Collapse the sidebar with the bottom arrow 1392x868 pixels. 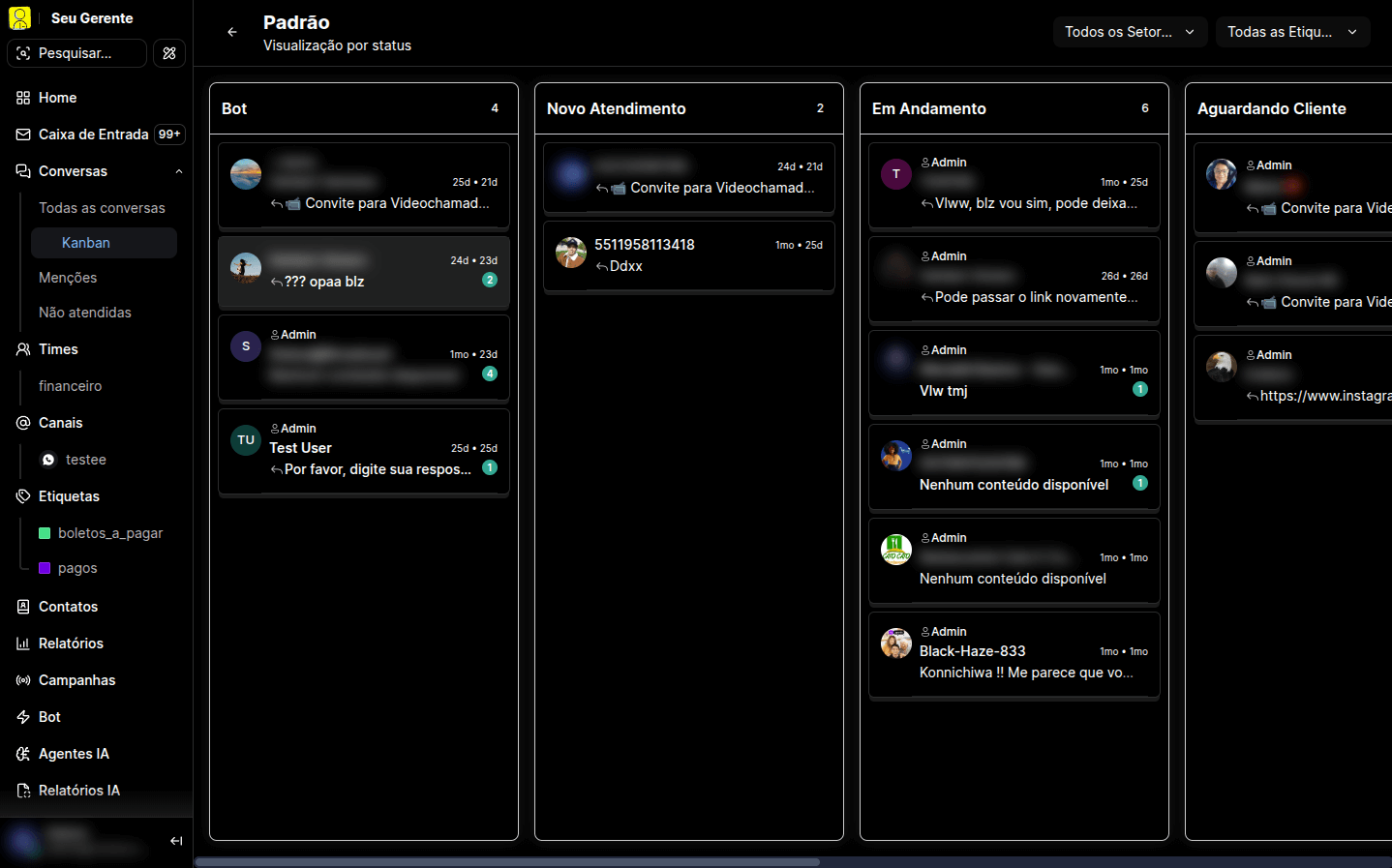(x=176, y=841)
